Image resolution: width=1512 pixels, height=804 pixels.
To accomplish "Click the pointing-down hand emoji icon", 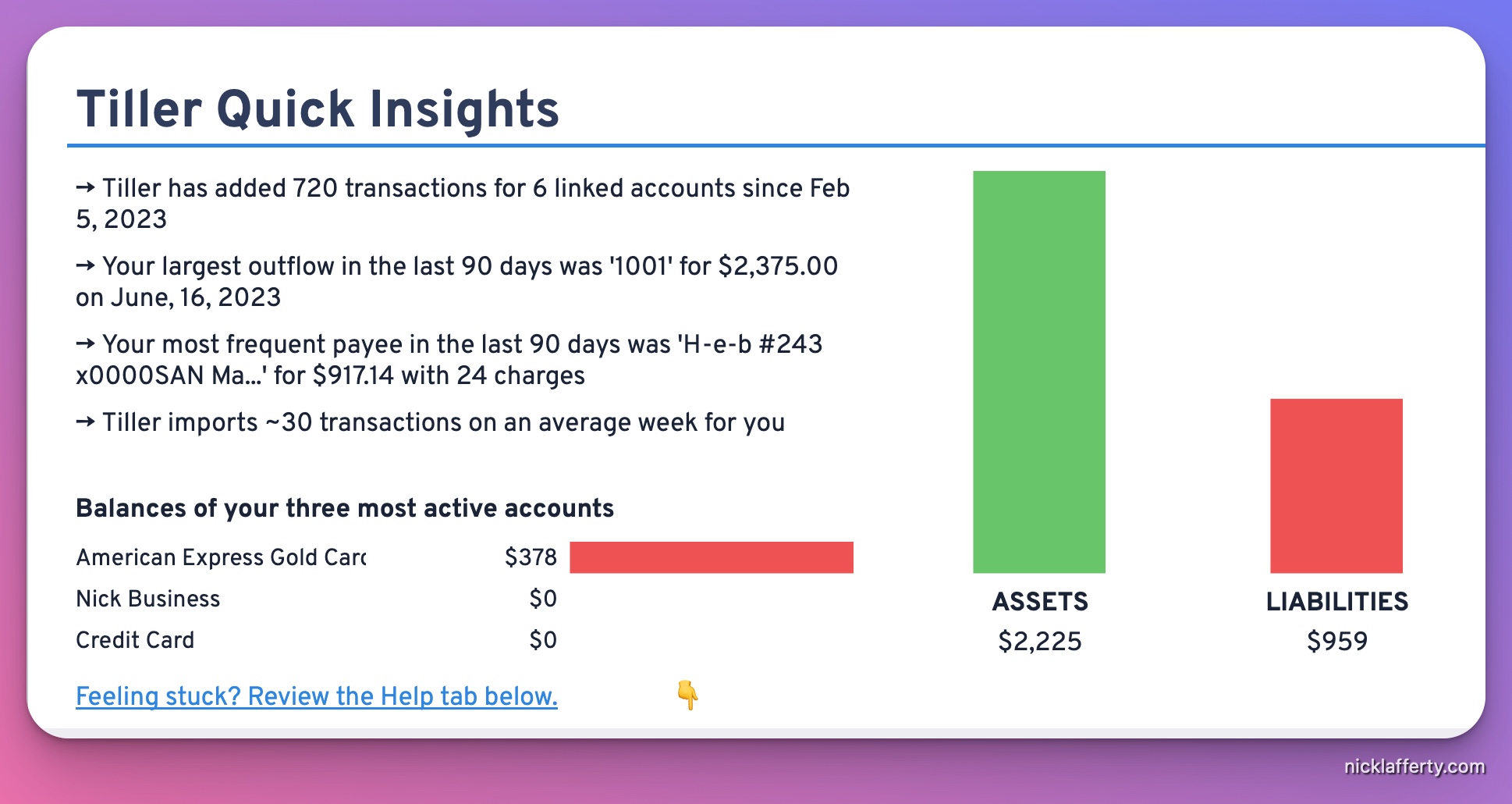I will [x=687, y=694].
